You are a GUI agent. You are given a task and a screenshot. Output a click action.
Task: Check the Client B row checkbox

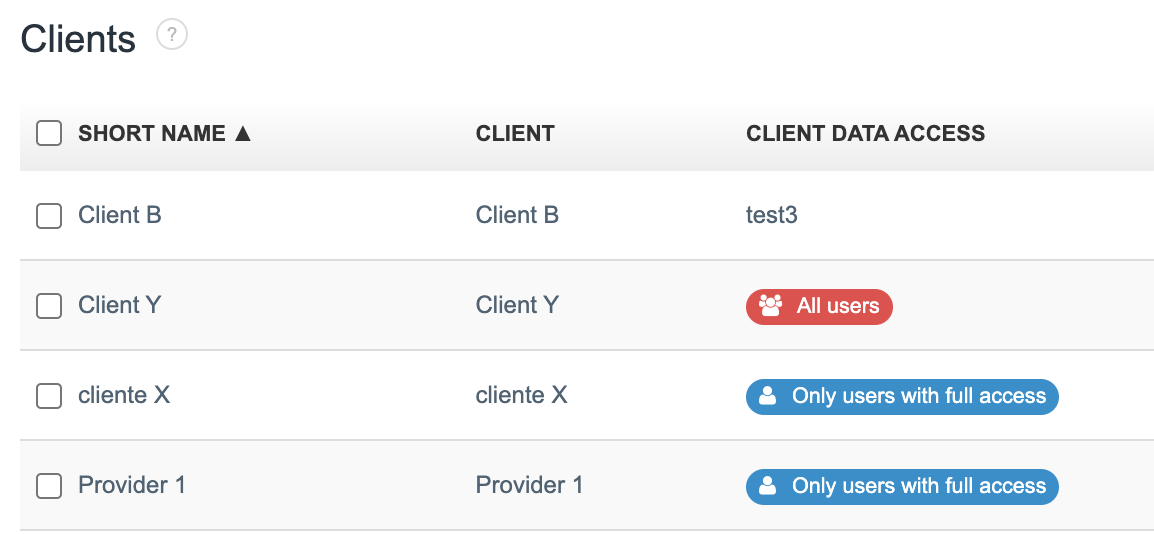49,215
